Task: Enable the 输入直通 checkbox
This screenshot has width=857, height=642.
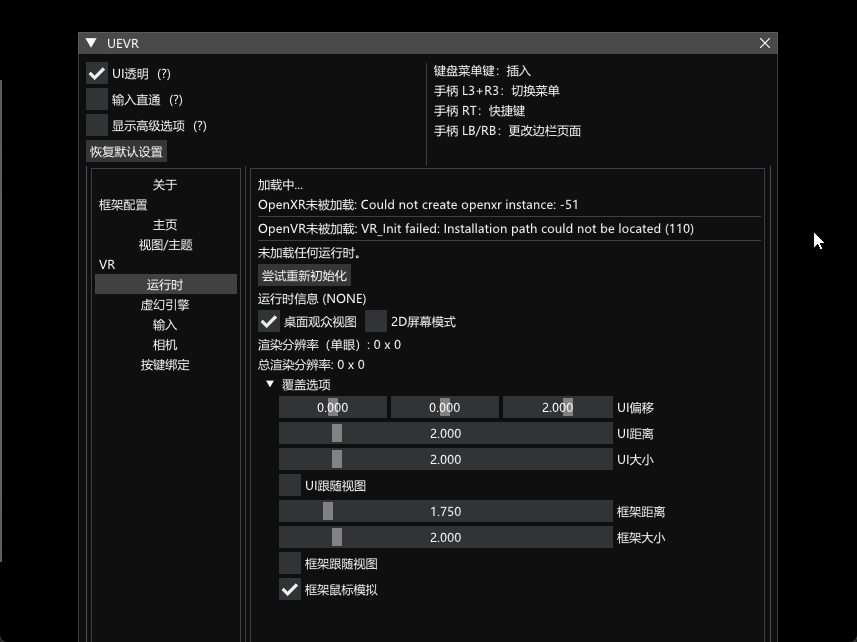Action: pyautogui.click(x=97, y=100)
